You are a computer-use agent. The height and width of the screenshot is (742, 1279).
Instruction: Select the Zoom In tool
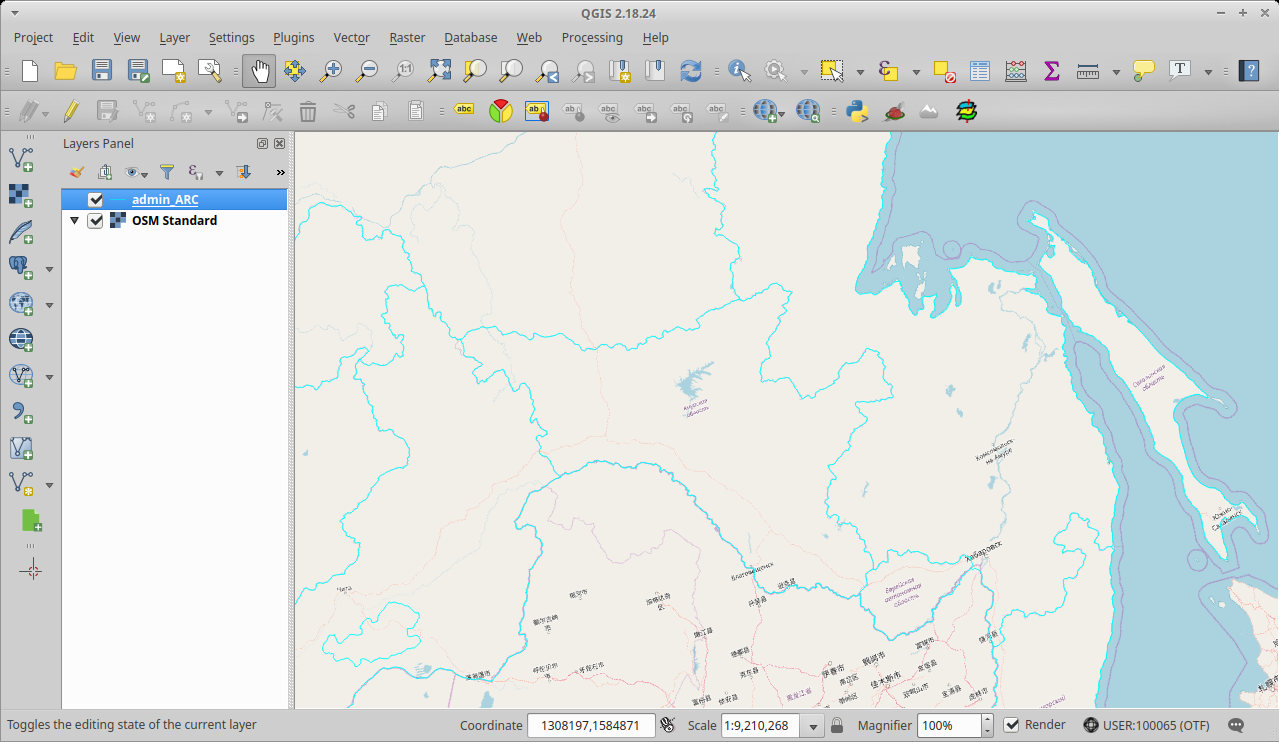click(330, 71)
